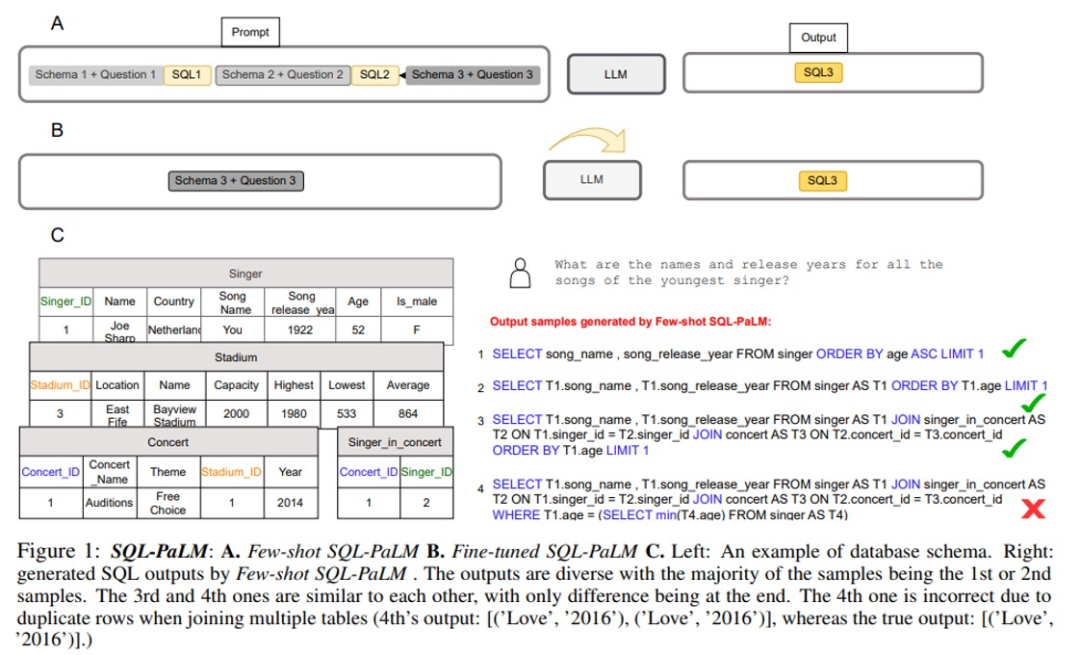Click the Age column header
1080x655 pixels.
tap(358, 302)
